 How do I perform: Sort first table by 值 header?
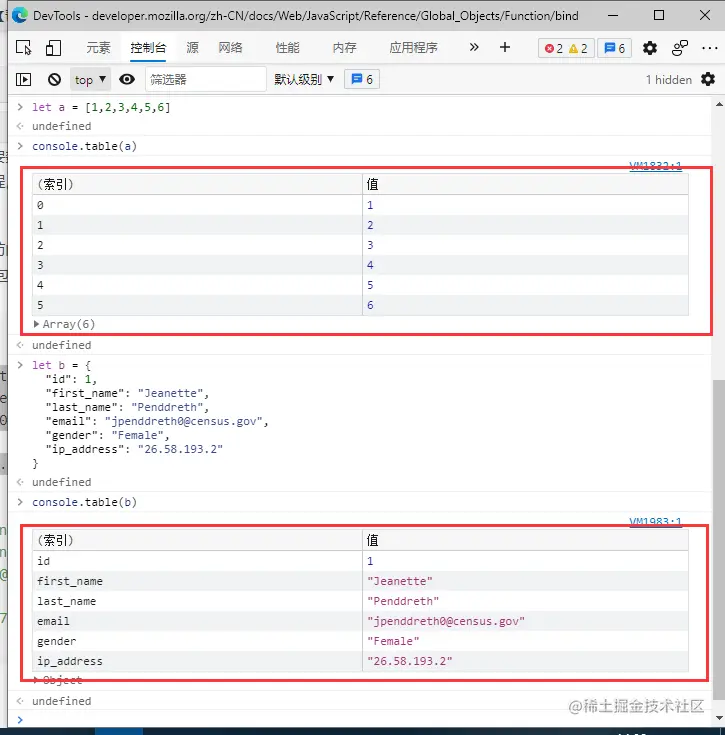coord(525,184)
